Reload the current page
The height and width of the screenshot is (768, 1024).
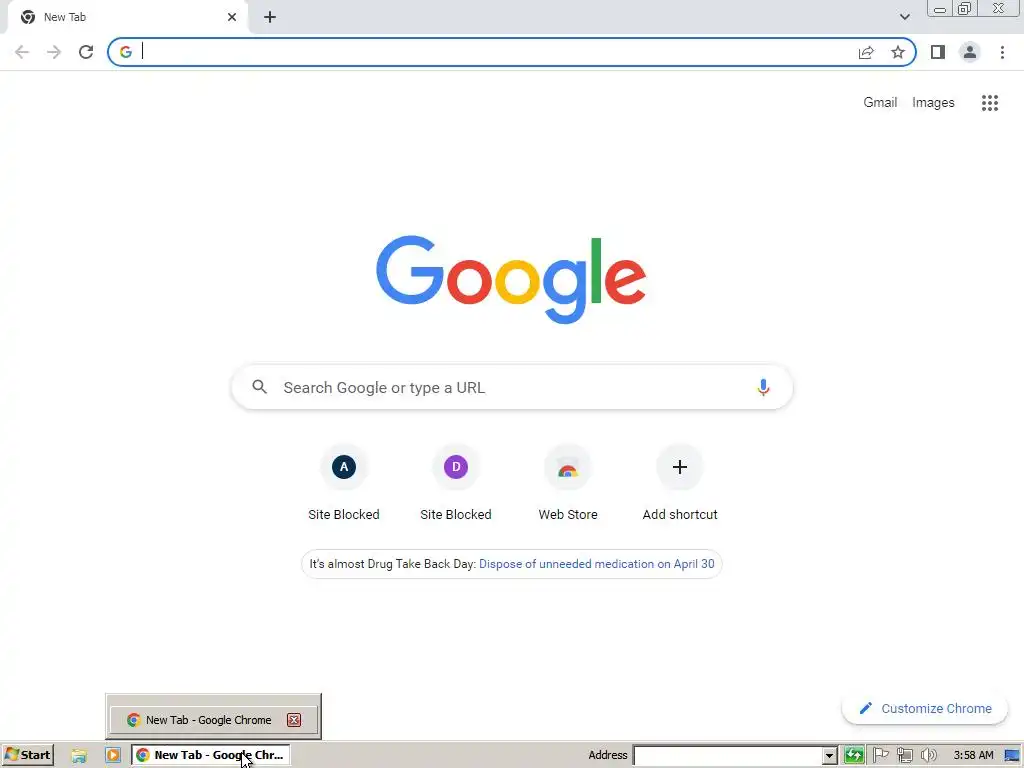(86, 52)
